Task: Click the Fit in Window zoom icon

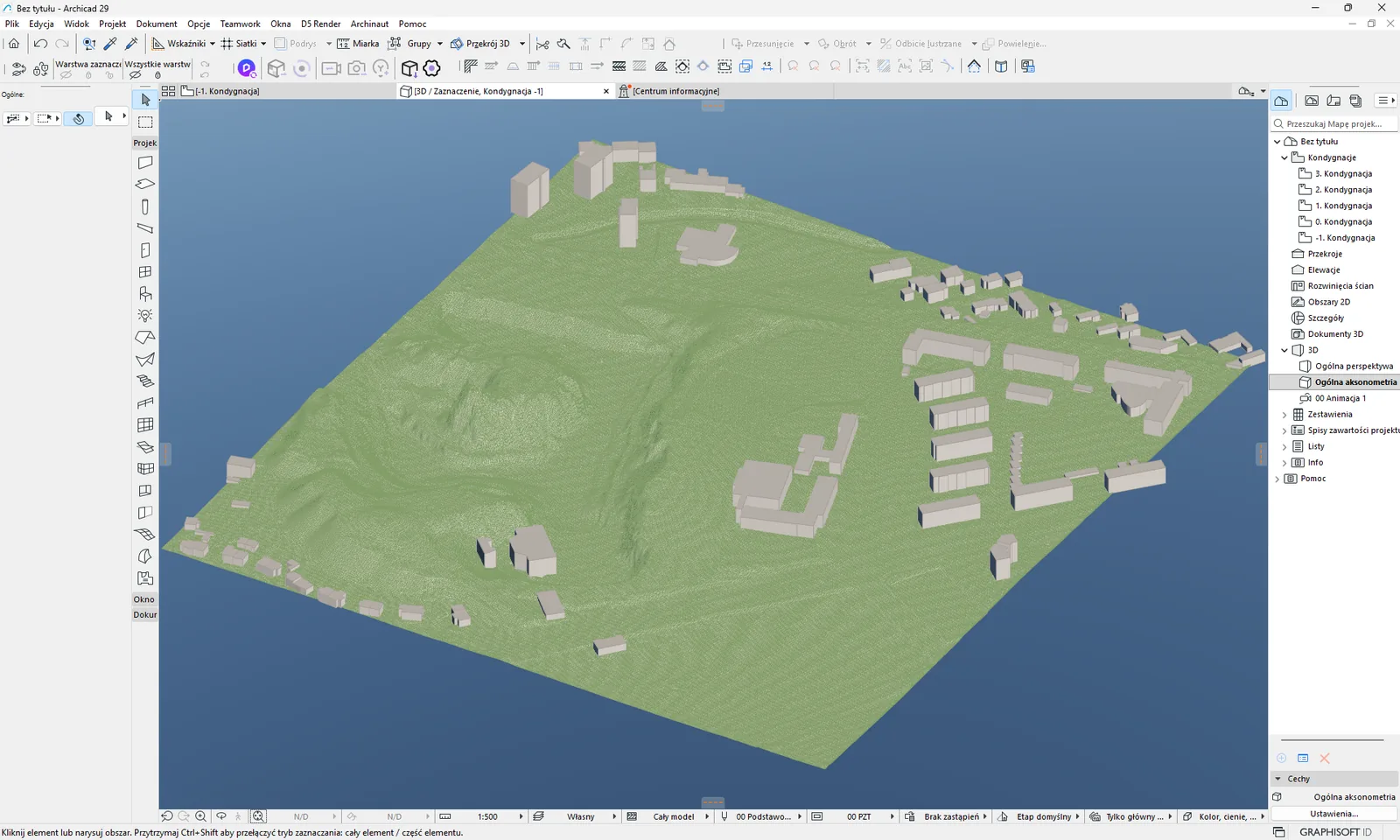Action: tap(258, 816)
